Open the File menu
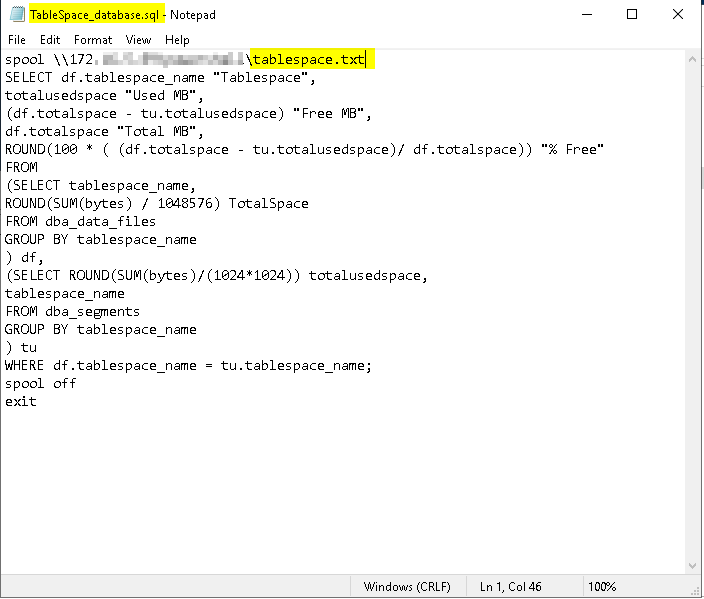This screenshot has height=599, width=704. click(x=17, y=40)
